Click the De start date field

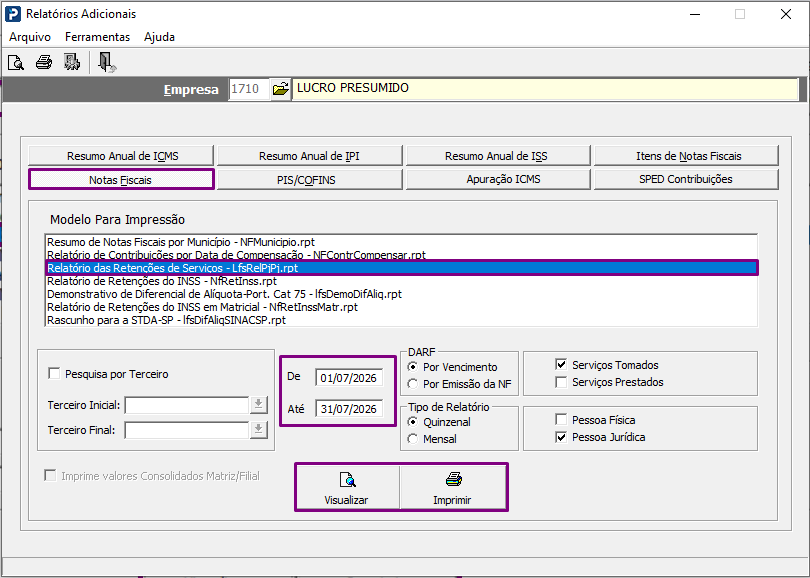[349, 378]
